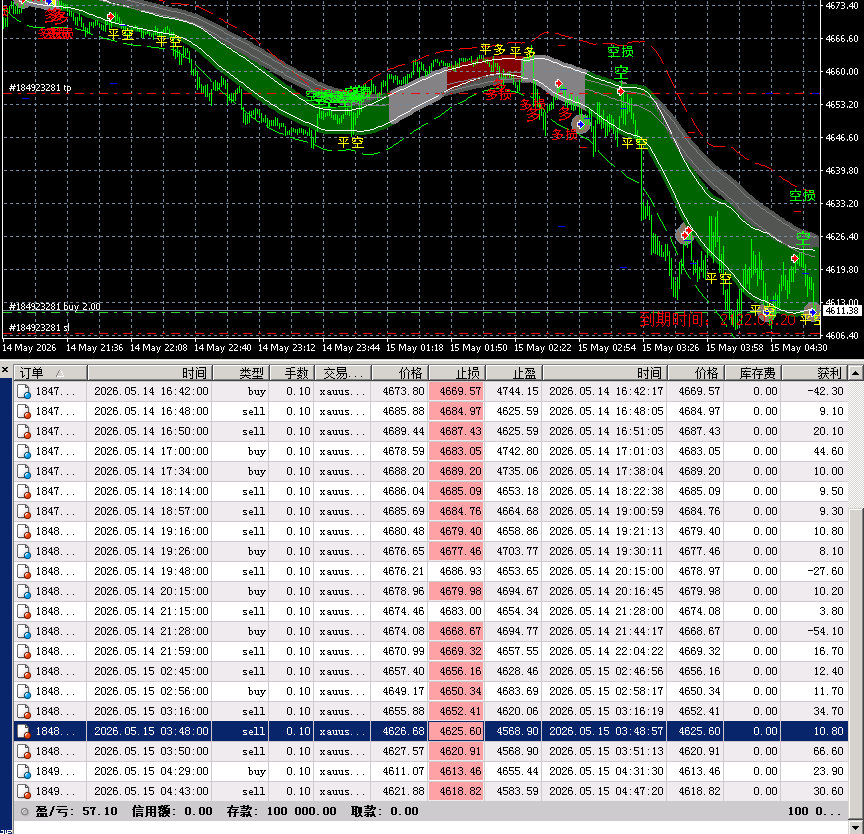Click buy order icon at 16:42:00 row
Image resolution: width=864 pixels, height=834 pixels.
[x=24, y=392]
